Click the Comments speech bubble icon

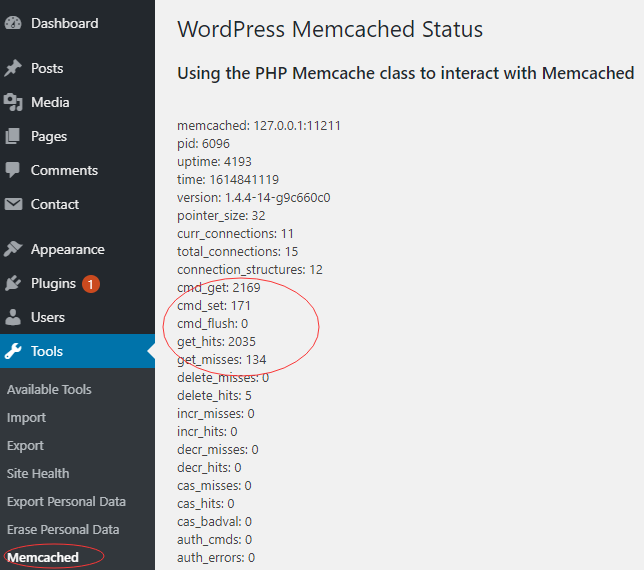point(13,170)
